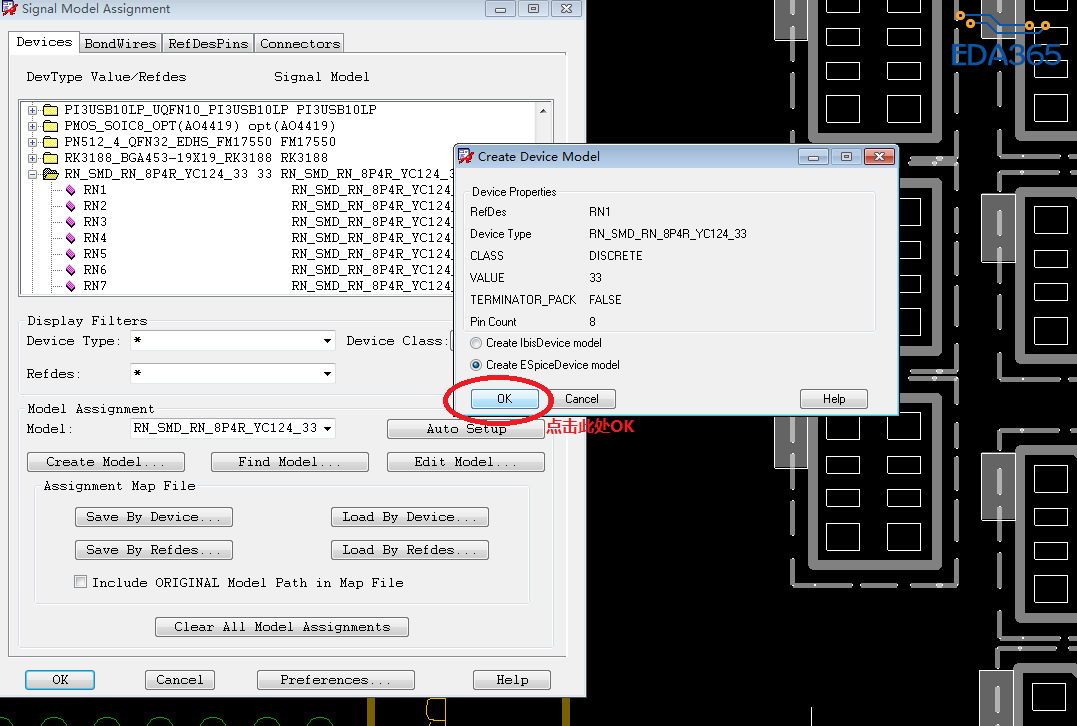Close the Create Device Model dialog
1077x726 pixels.
point(879,157)
